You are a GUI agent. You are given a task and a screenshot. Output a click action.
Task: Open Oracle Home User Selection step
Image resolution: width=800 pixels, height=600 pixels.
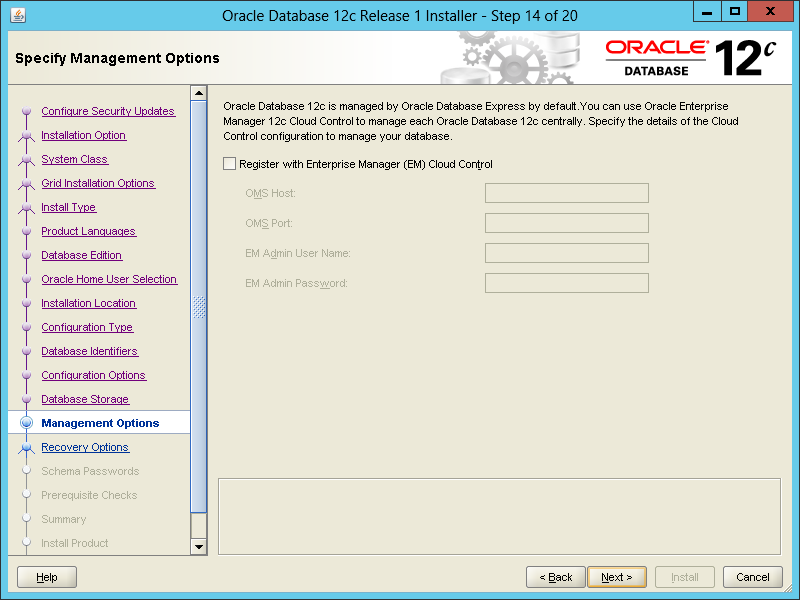tap(109, 279)
